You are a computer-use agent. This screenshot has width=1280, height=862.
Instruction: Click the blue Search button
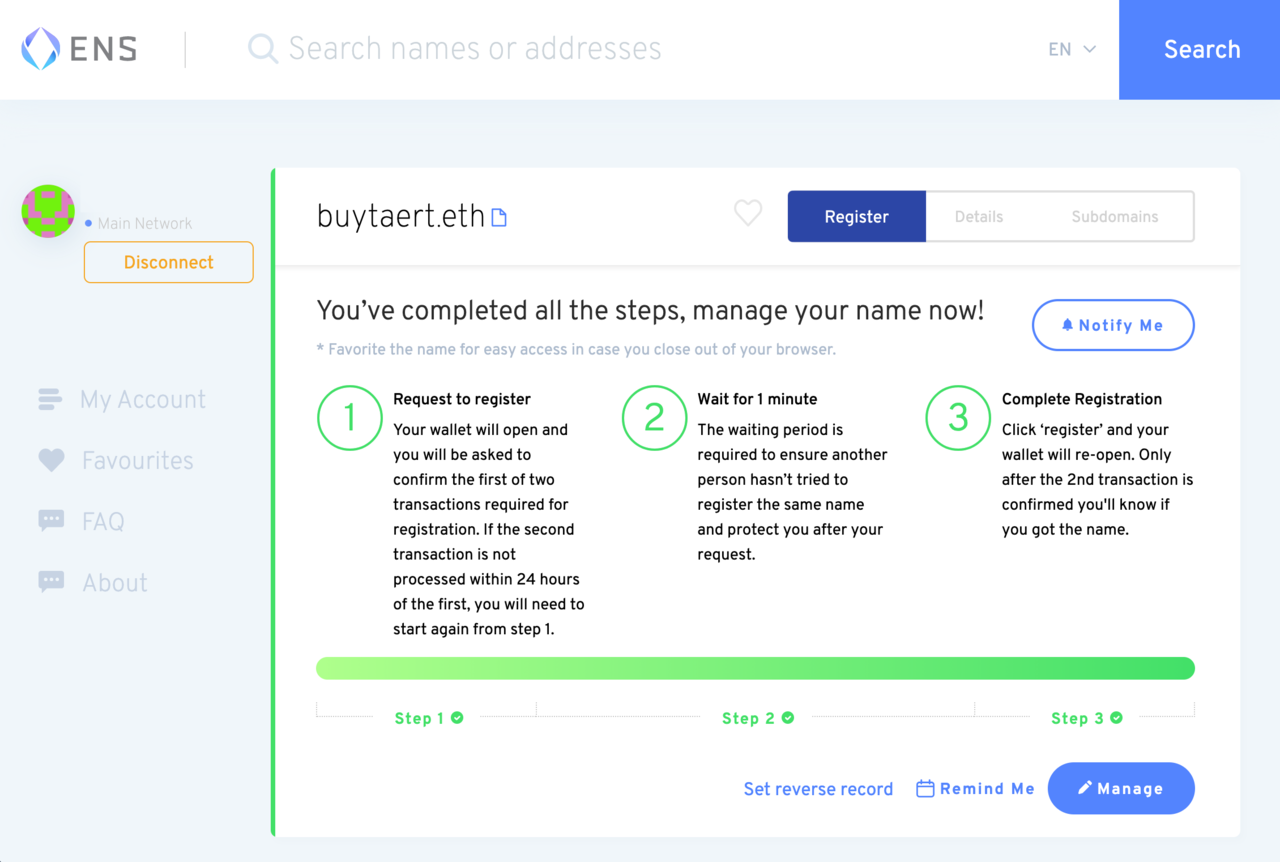[1200, 49]
